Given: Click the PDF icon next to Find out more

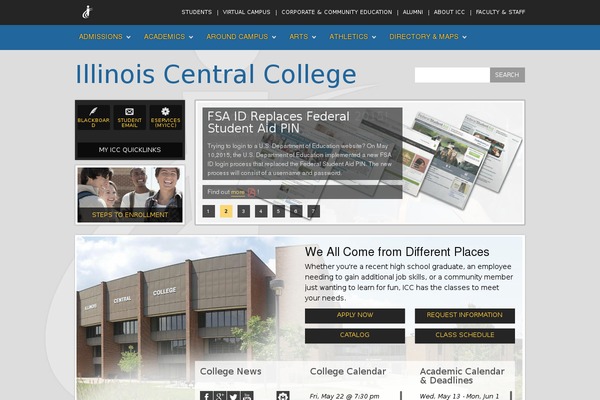Looking at the screenshot, I should 251,192.
